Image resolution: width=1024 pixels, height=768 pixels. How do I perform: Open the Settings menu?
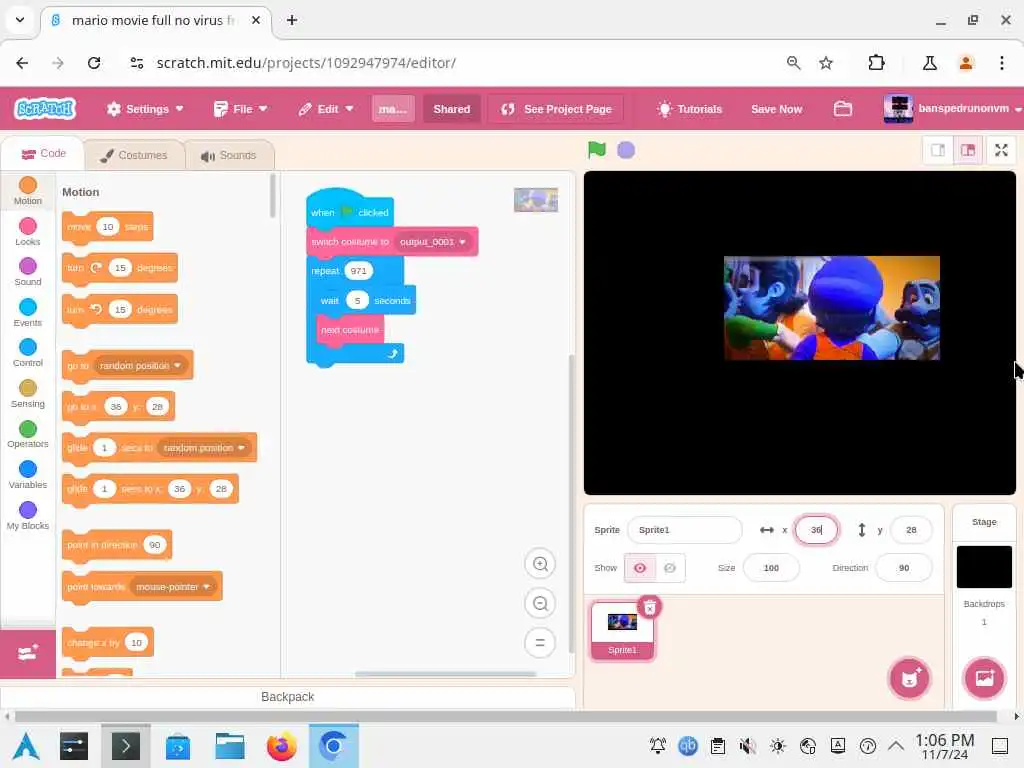click(145, 109)
